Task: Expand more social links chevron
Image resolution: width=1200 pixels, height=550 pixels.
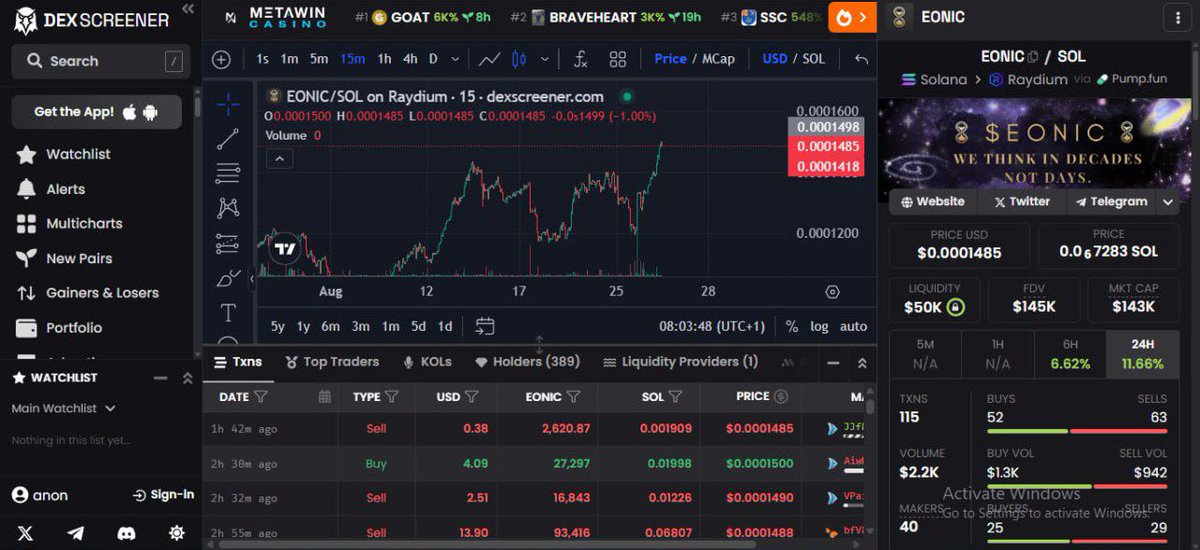Action: point(1167,202)
